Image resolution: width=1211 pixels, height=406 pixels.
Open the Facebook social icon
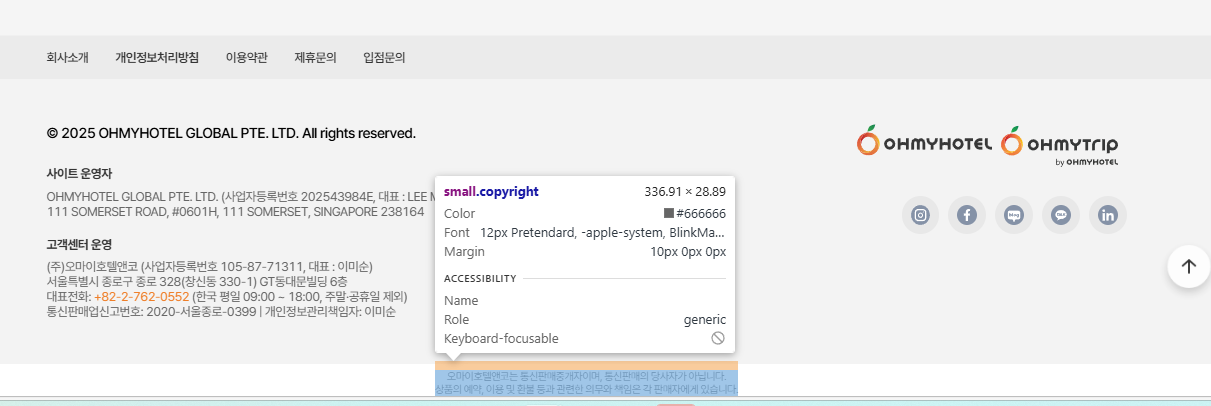[967, 215]
